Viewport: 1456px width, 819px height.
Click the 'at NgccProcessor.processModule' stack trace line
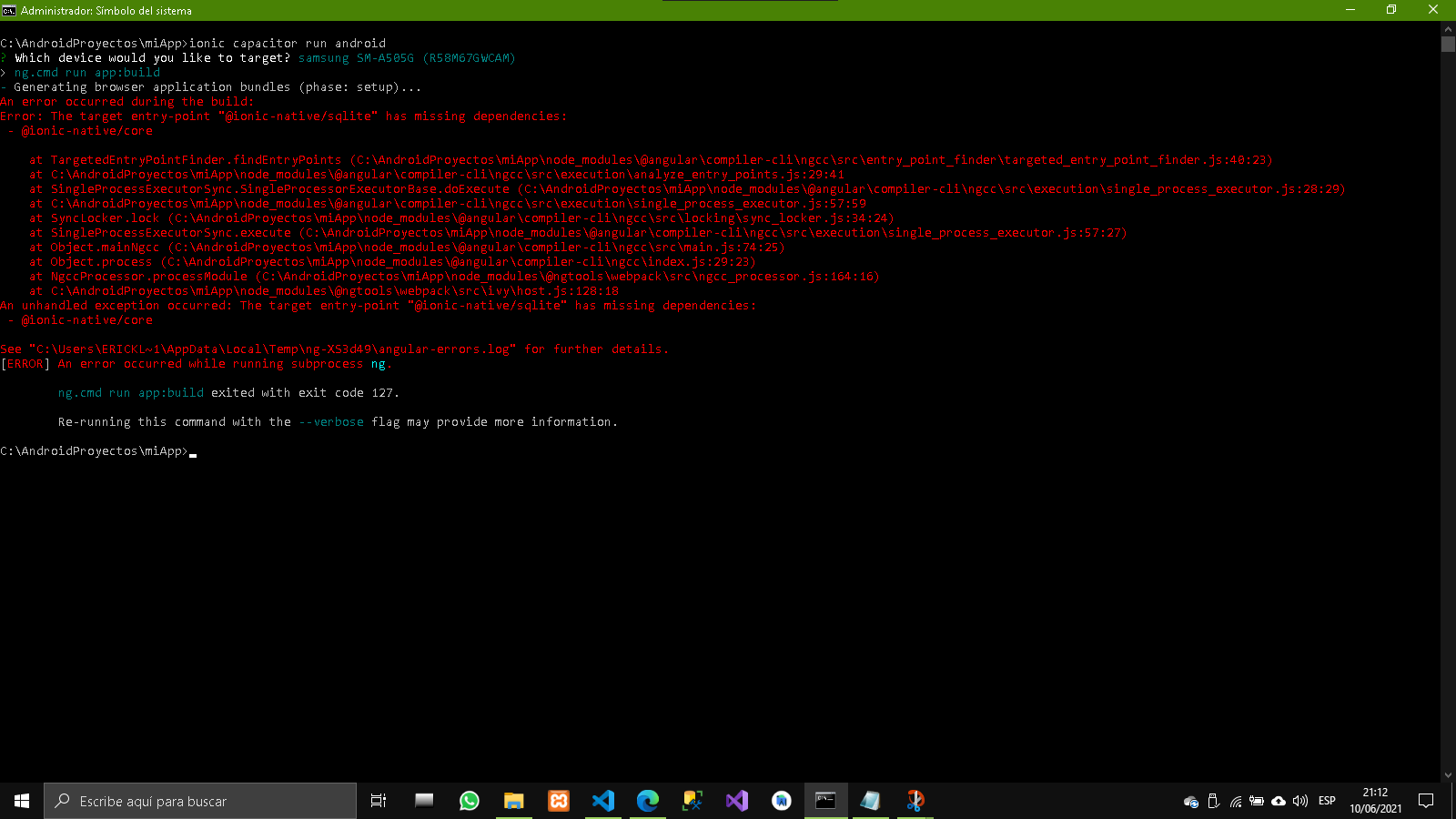point(455,276)
